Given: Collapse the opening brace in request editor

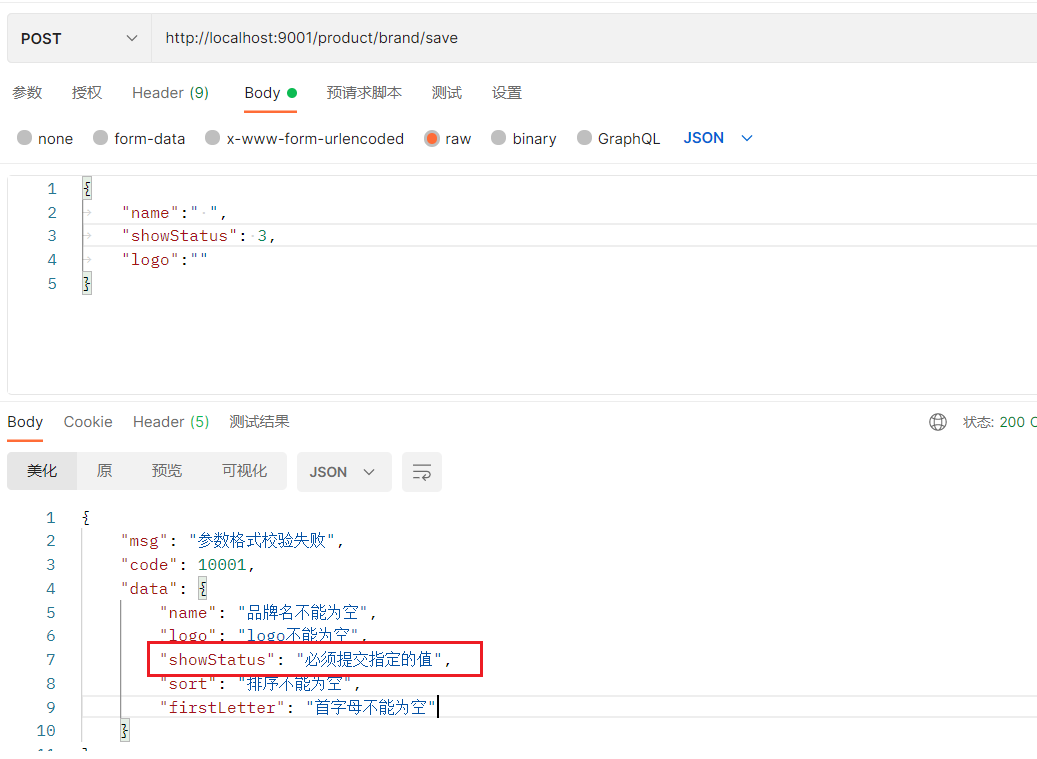Looking at the screenshot, I should 87,189.
